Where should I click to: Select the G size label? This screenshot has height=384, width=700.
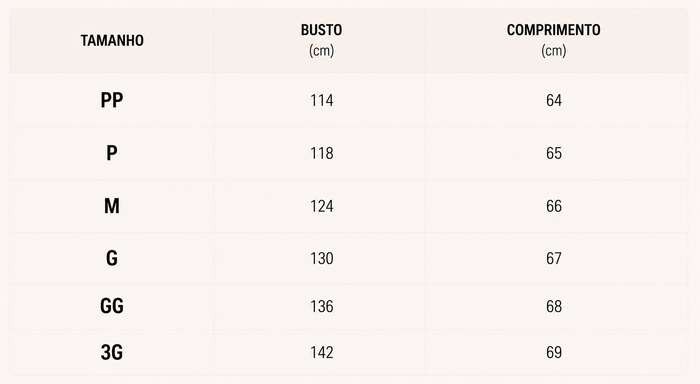point(112,258)
